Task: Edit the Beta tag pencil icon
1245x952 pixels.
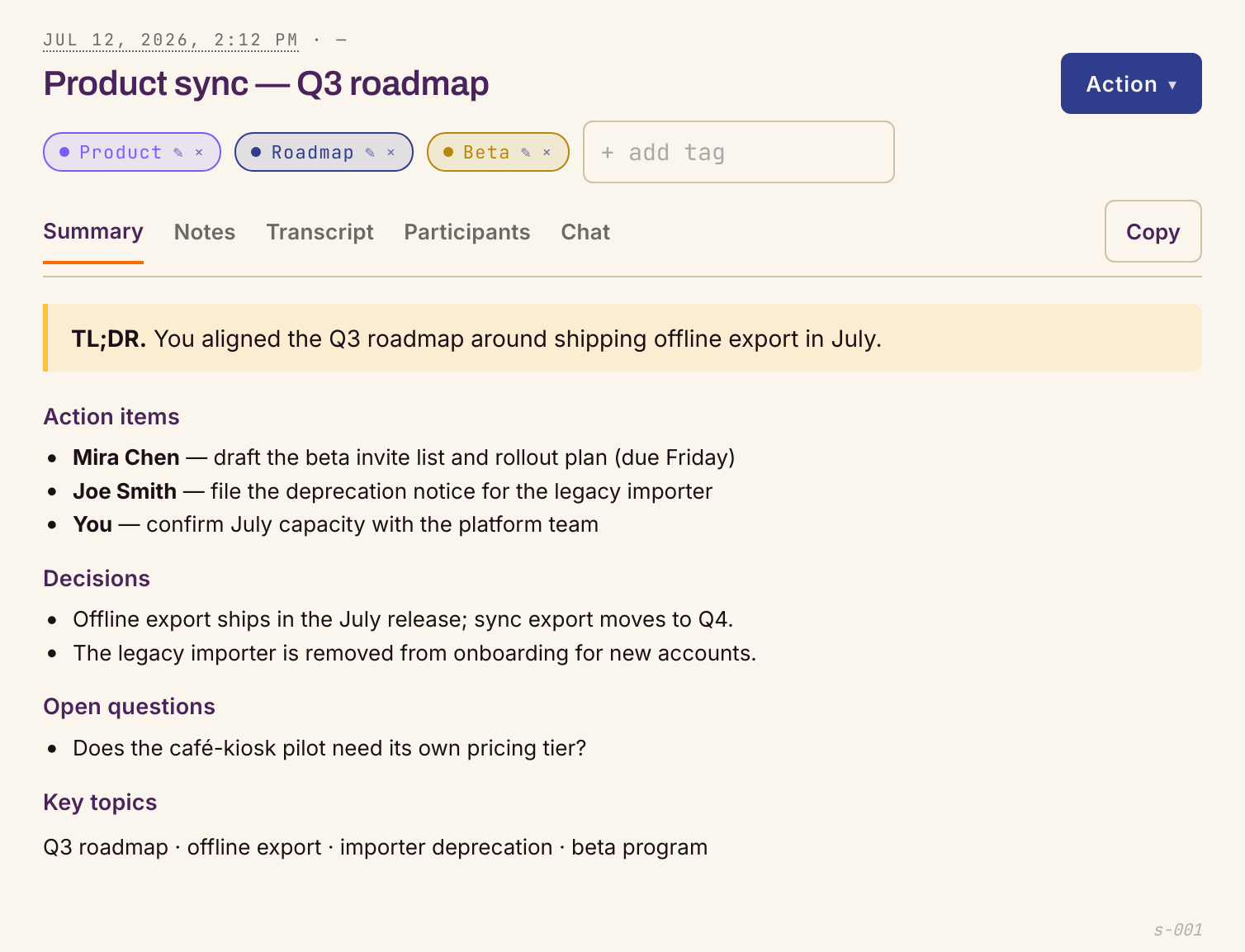Action: coord(526,153)
